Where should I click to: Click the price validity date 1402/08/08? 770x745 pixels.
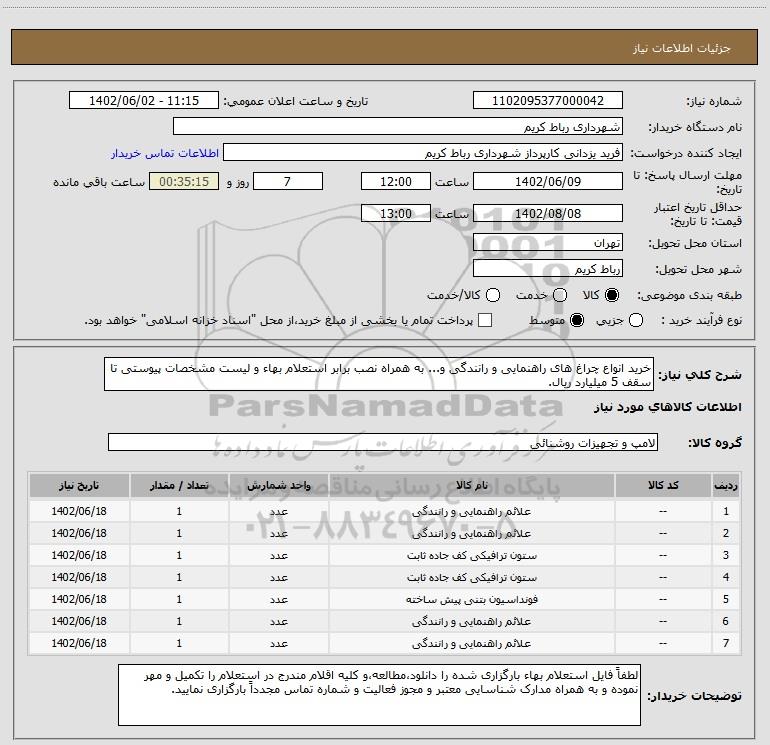click(548, 213)
